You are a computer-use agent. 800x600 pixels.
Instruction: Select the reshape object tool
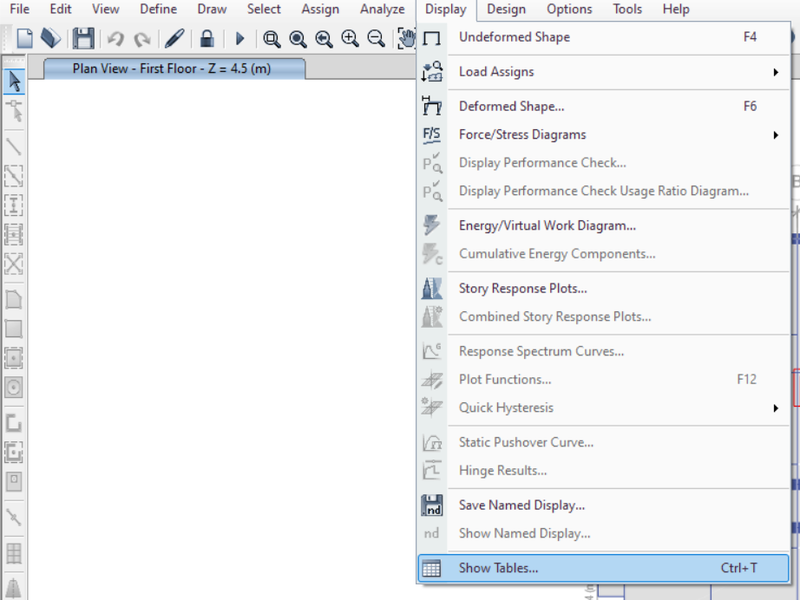(14, 111)
